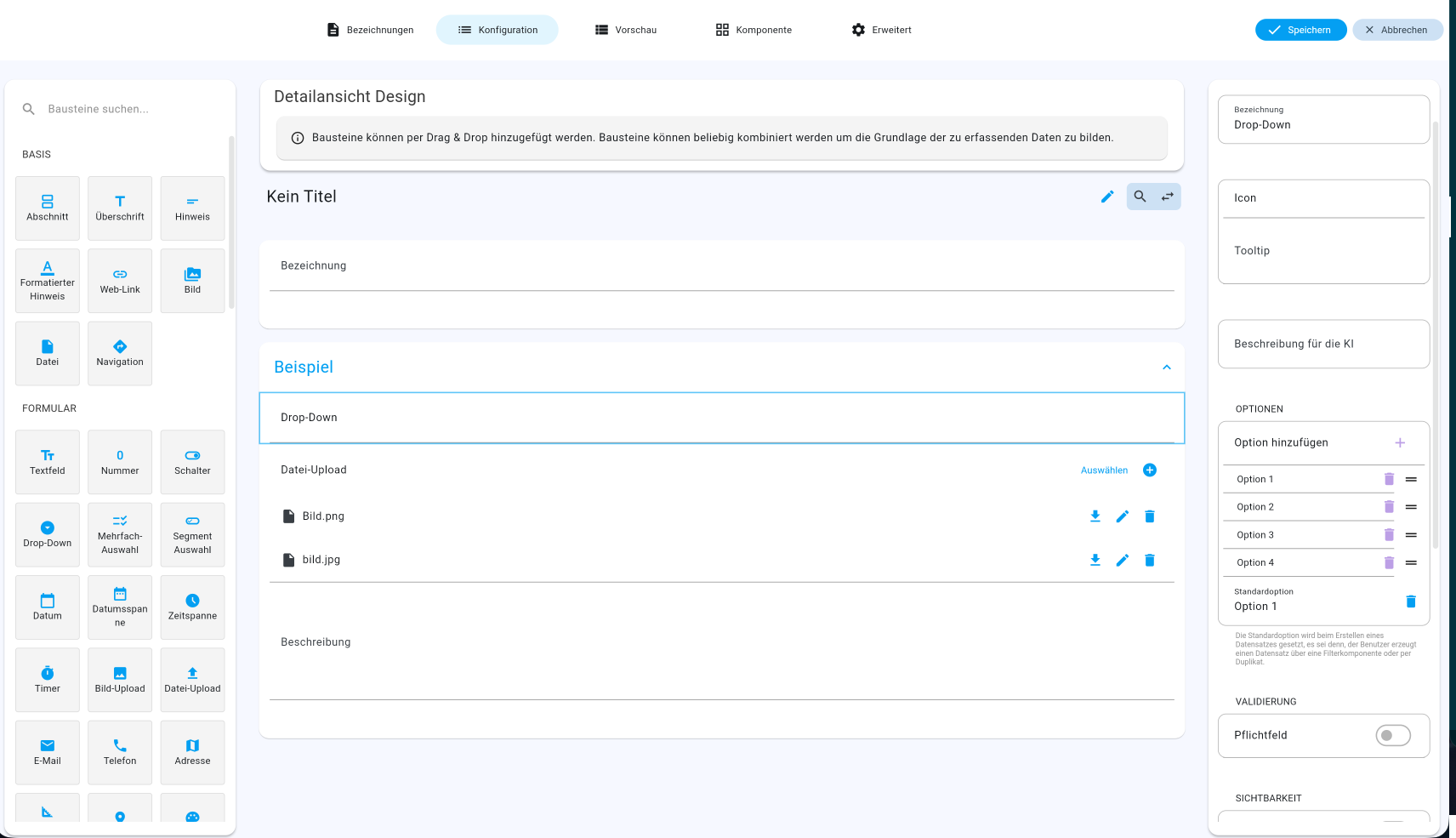The height and width of the screenshot is (838, 1456).
Task: Open the Bezeichnungen tab
Action: pyautogui.click(x=371, y=30)
